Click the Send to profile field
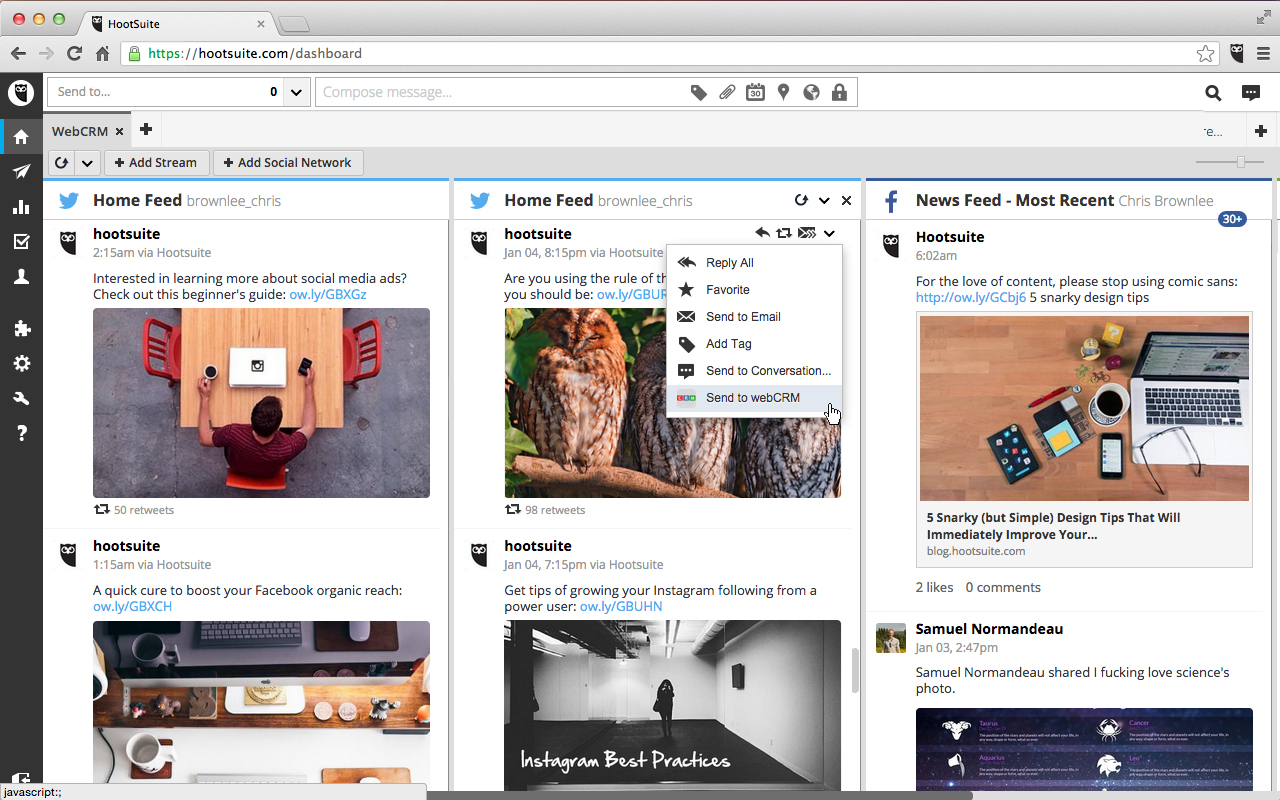This screenshot has height=800, width=1280. [x=166, y=92]
